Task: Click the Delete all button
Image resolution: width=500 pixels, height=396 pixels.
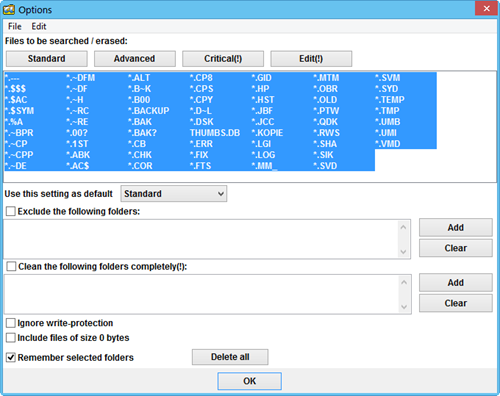Action: [230, 357]
